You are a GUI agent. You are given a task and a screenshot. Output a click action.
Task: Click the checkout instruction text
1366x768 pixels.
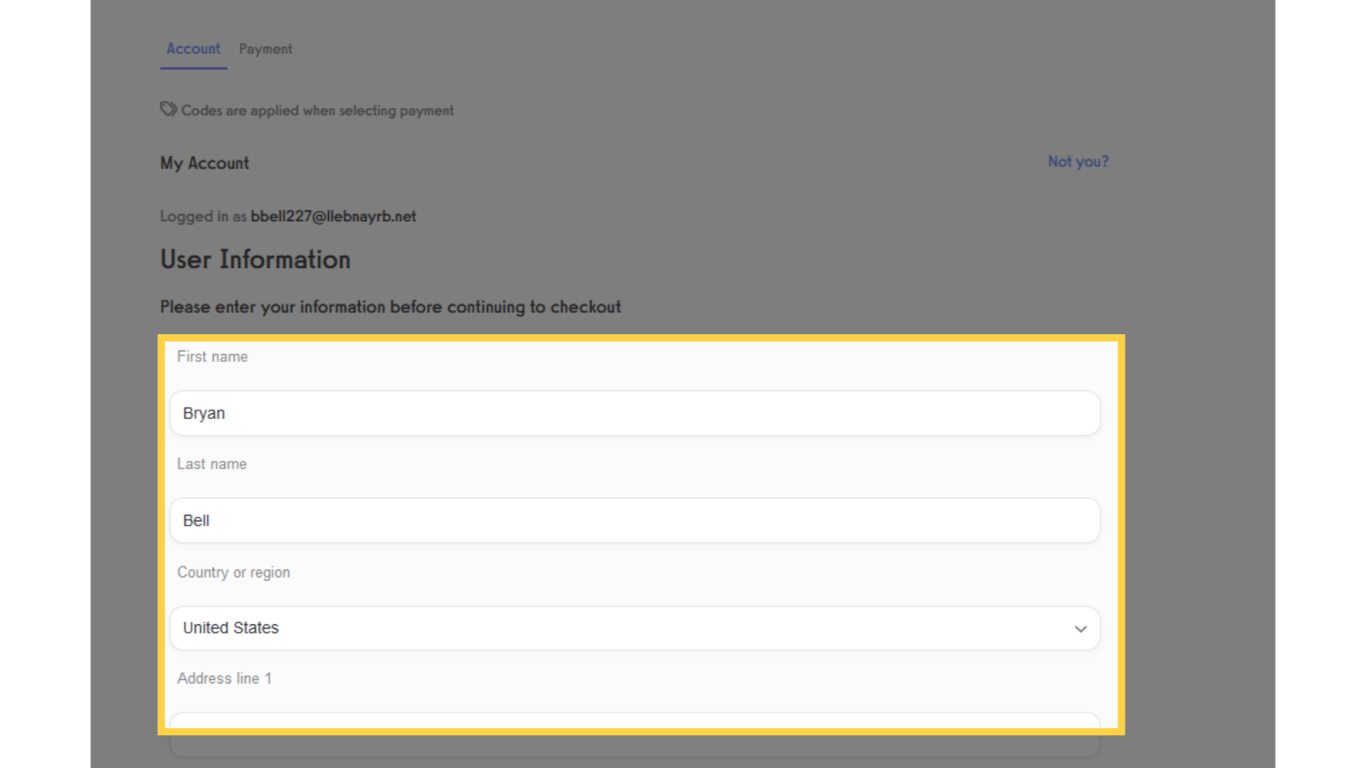390,307
